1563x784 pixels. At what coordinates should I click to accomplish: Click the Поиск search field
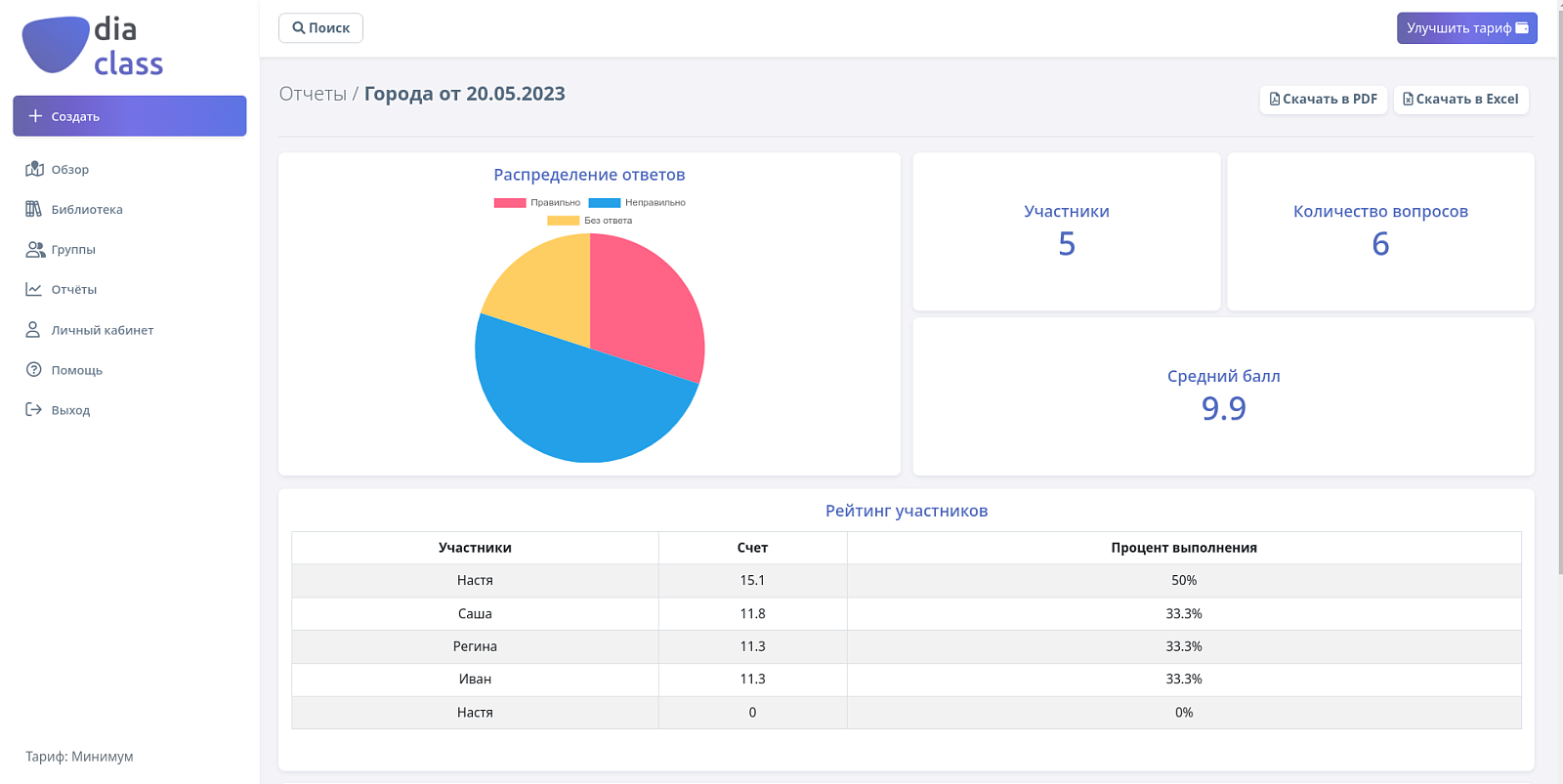point(320,28)
